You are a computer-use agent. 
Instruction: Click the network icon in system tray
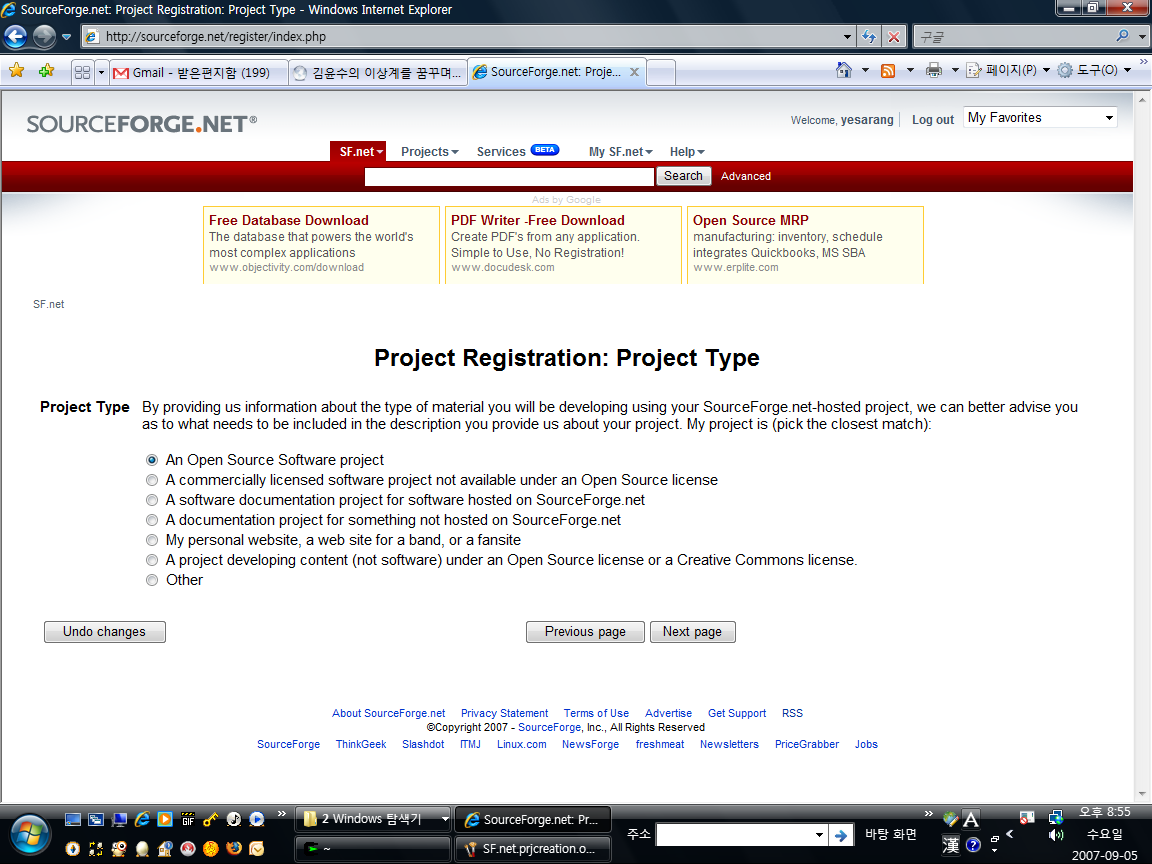click(1056, 818)
